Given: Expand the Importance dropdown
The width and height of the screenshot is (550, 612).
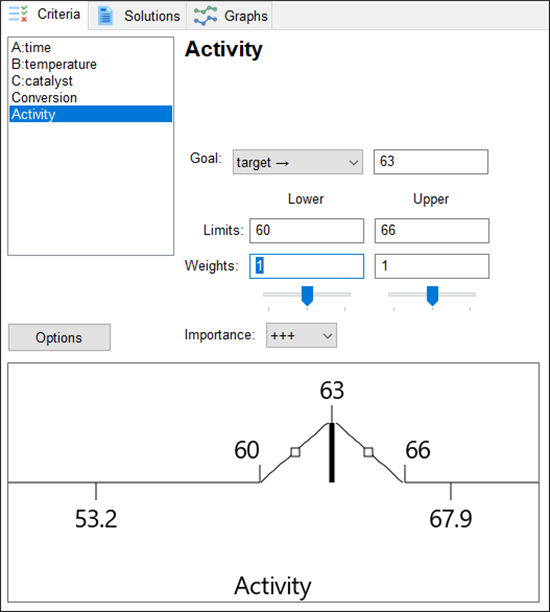Looking at the screenshot, I should pos(301,335).
